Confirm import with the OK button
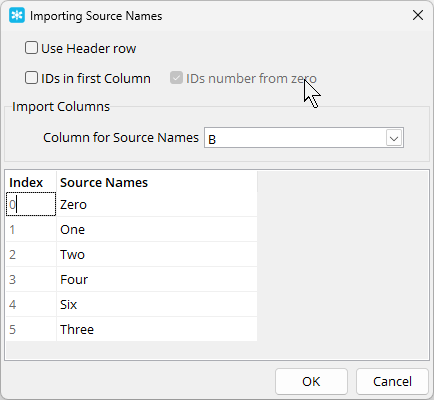434x400 pixels. (311, 381)
